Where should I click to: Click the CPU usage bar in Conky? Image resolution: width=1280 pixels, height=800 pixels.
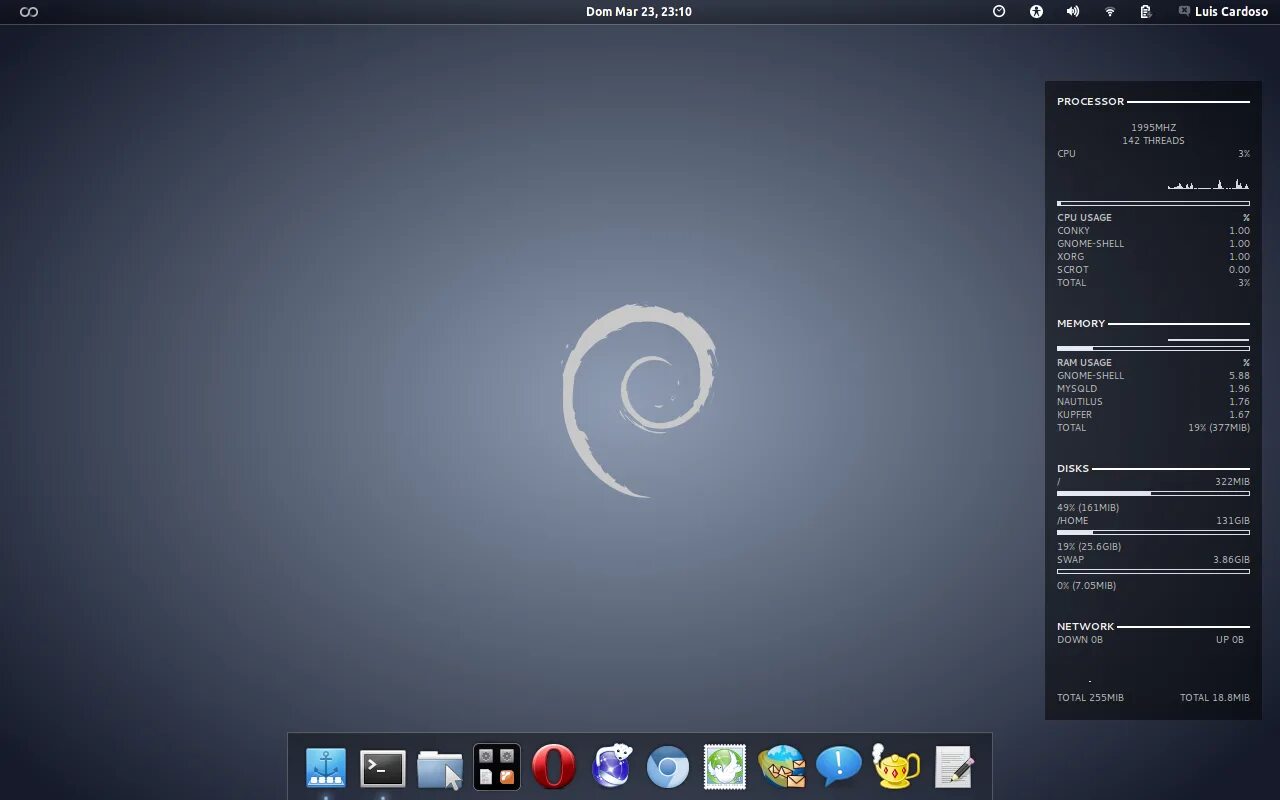click(x=1153, y=203)
